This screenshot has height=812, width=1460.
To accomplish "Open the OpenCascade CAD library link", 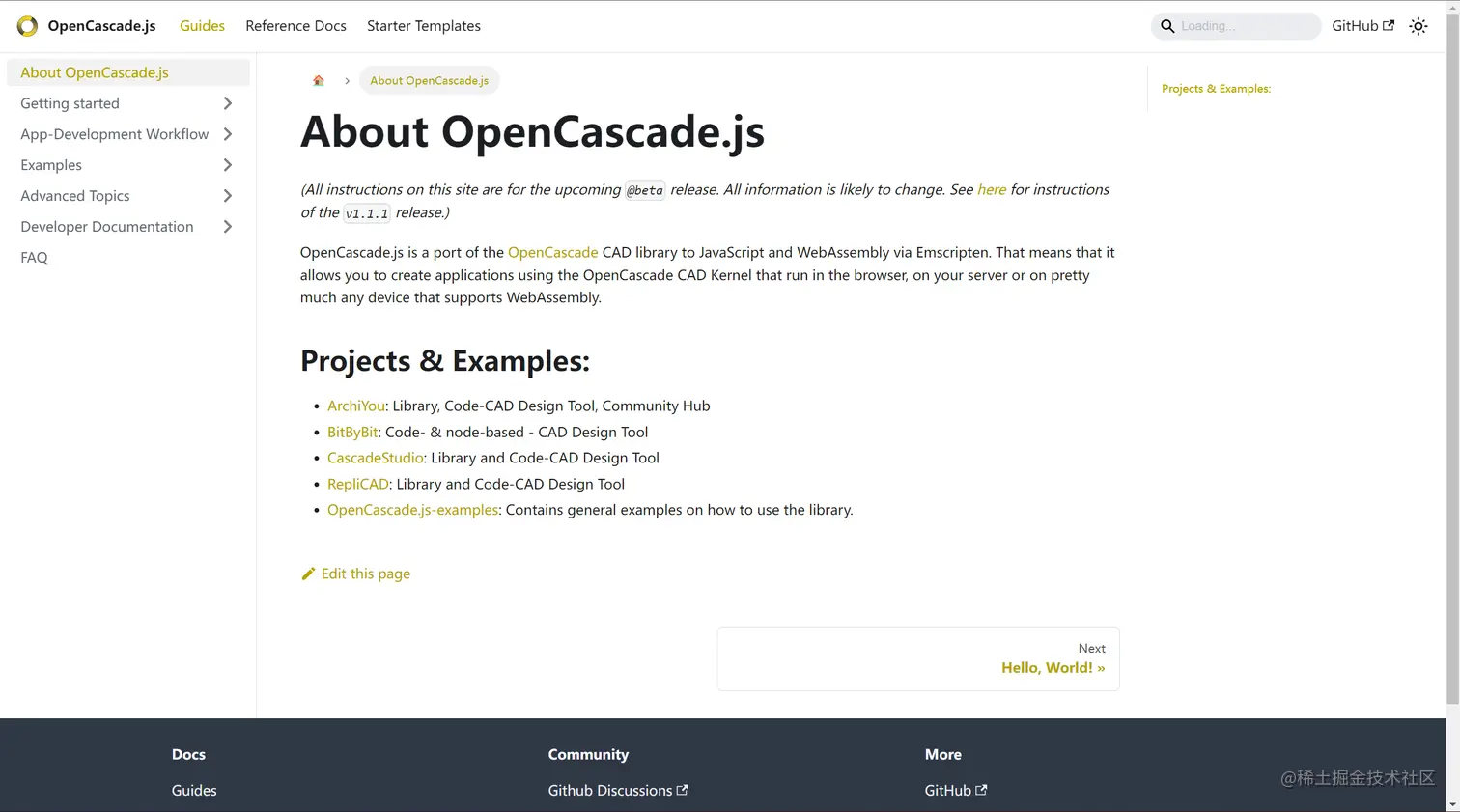I will (552, 252).
